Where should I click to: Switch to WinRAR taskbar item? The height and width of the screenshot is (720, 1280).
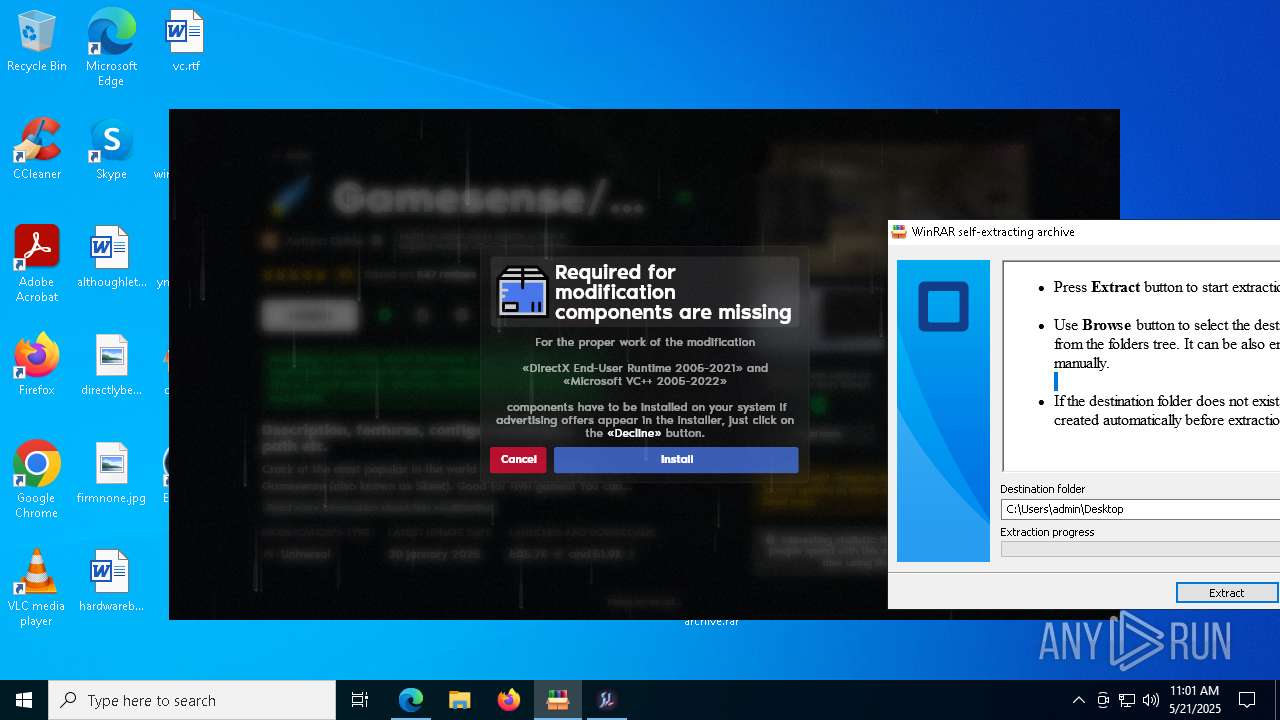(x=558, y=700)
